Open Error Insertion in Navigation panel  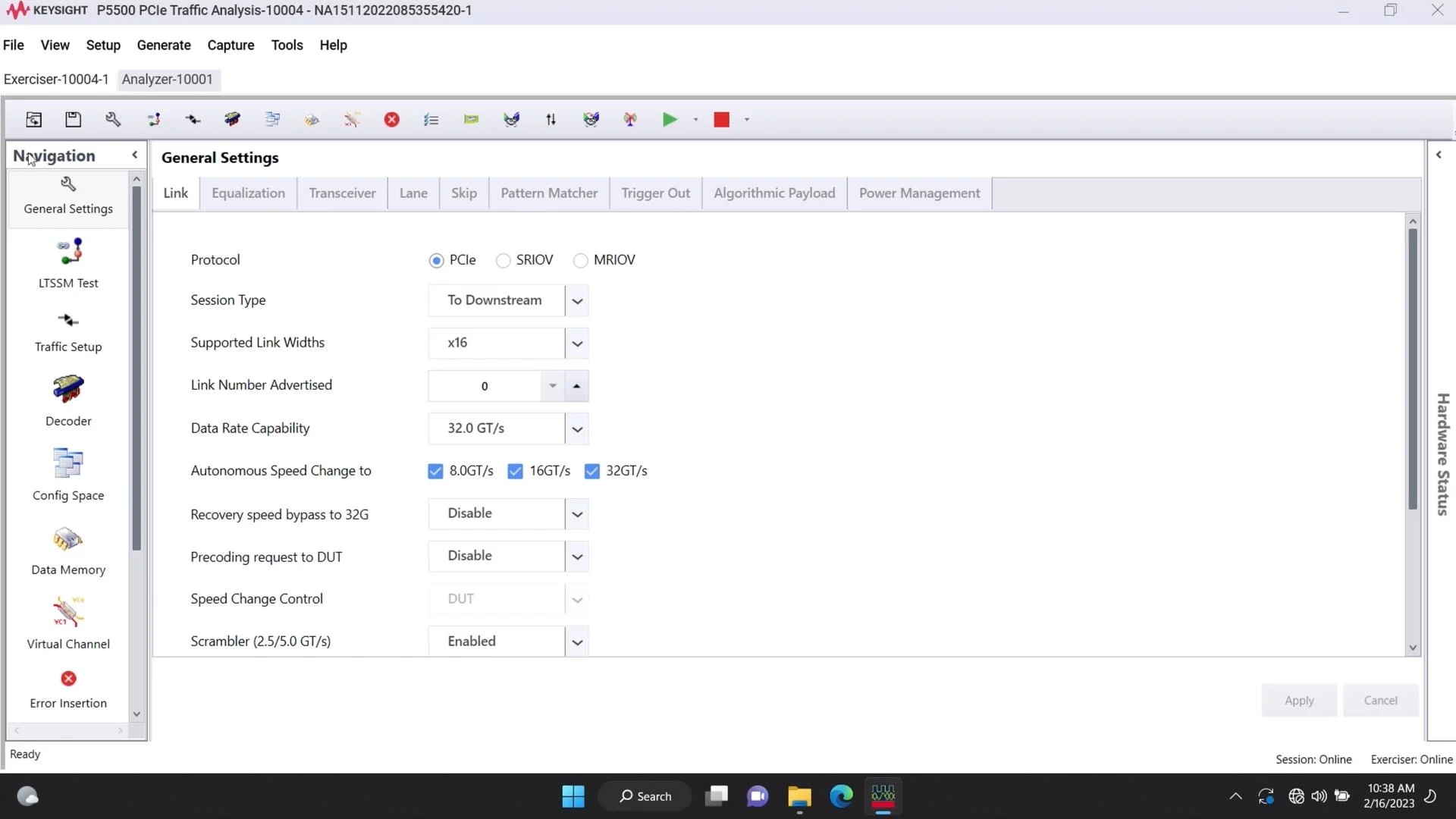[x=68, y=689]
